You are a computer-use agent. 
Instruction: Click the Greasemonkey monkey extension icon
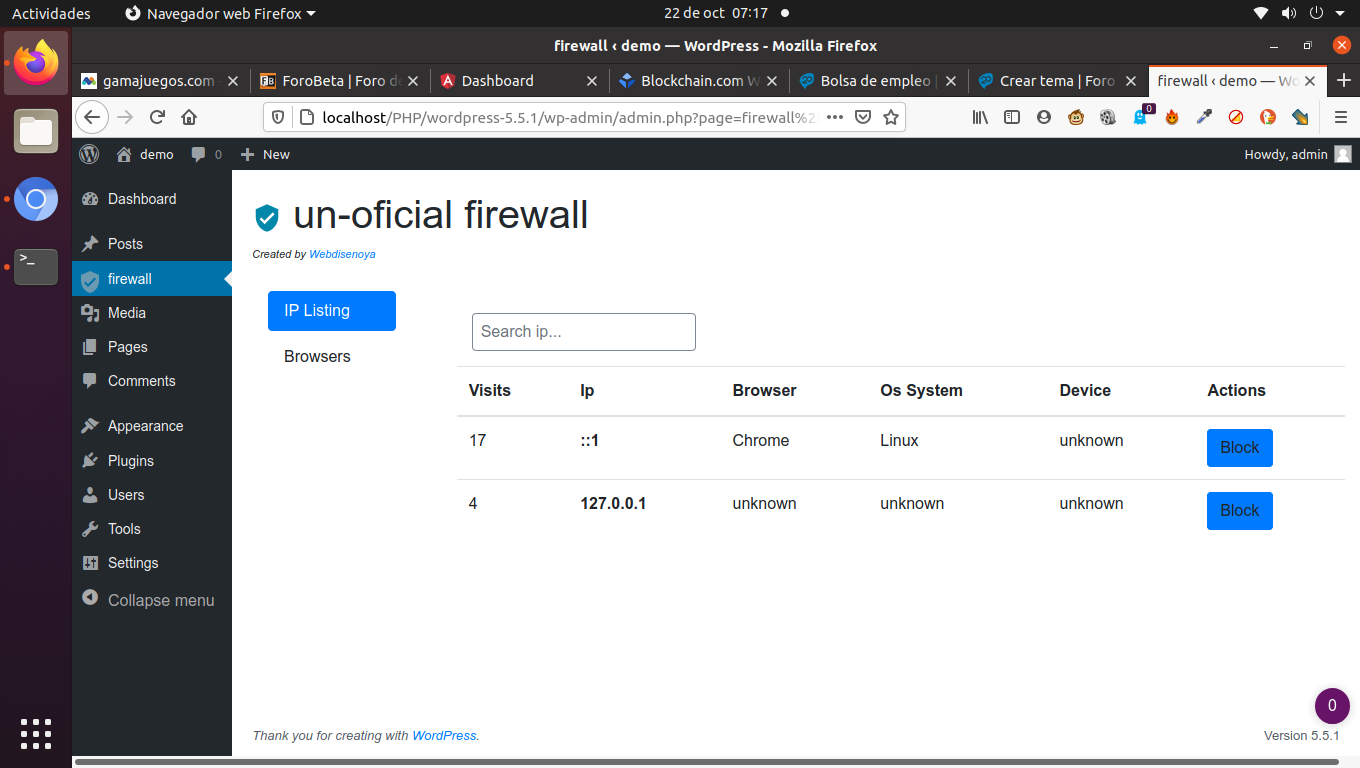point(1076,117)
